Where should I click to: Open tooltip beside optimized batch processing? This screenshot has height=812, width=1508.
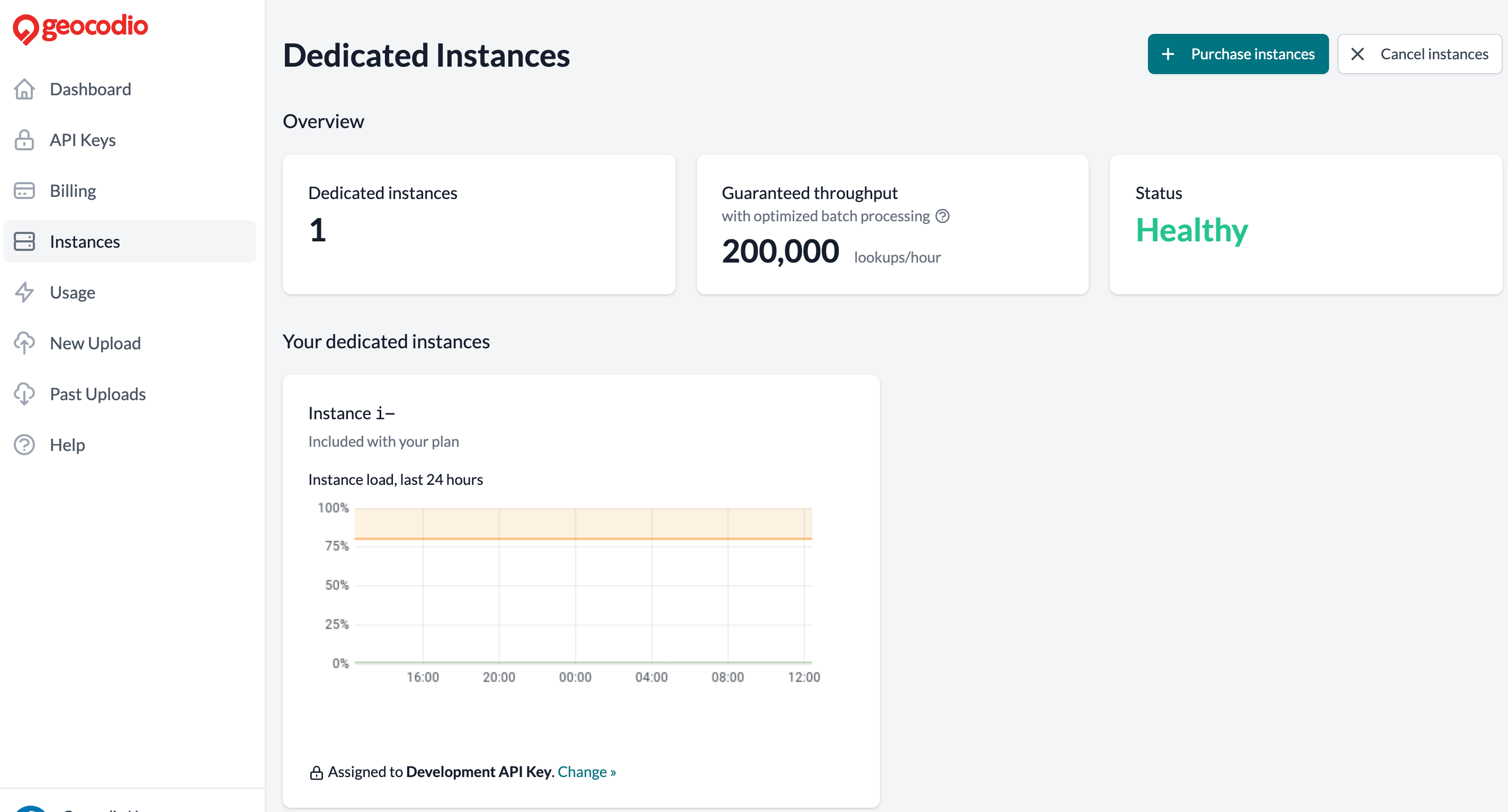[942, 216]
